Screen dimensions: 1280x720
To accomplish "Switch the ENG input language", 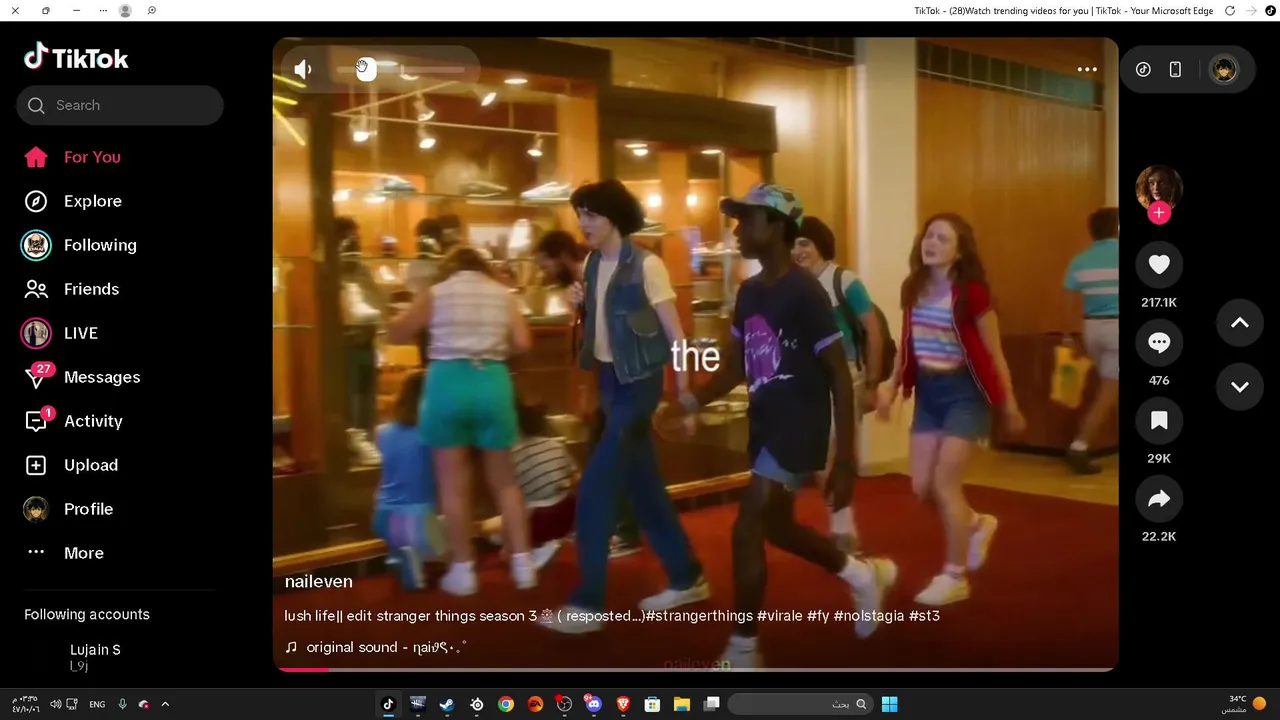I will 97,704.
